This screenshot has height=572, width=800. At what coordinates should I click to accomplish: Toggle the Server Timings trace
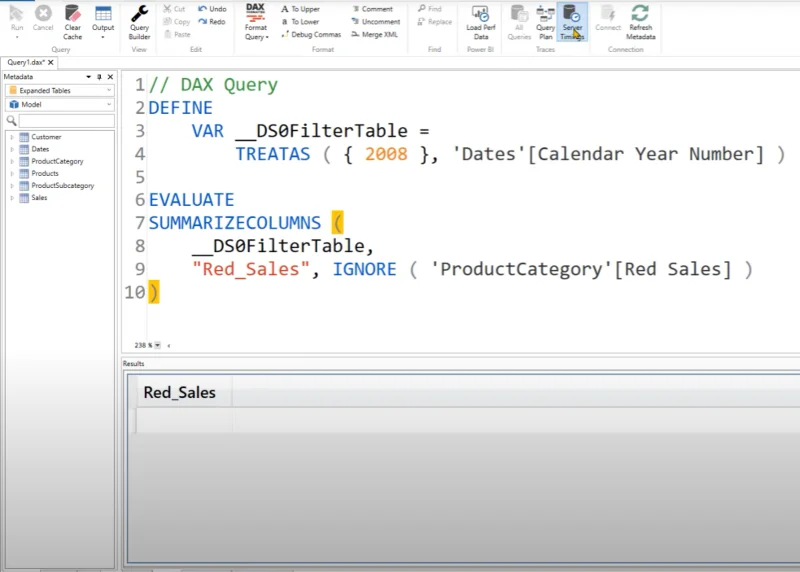(x=572, y=22)
